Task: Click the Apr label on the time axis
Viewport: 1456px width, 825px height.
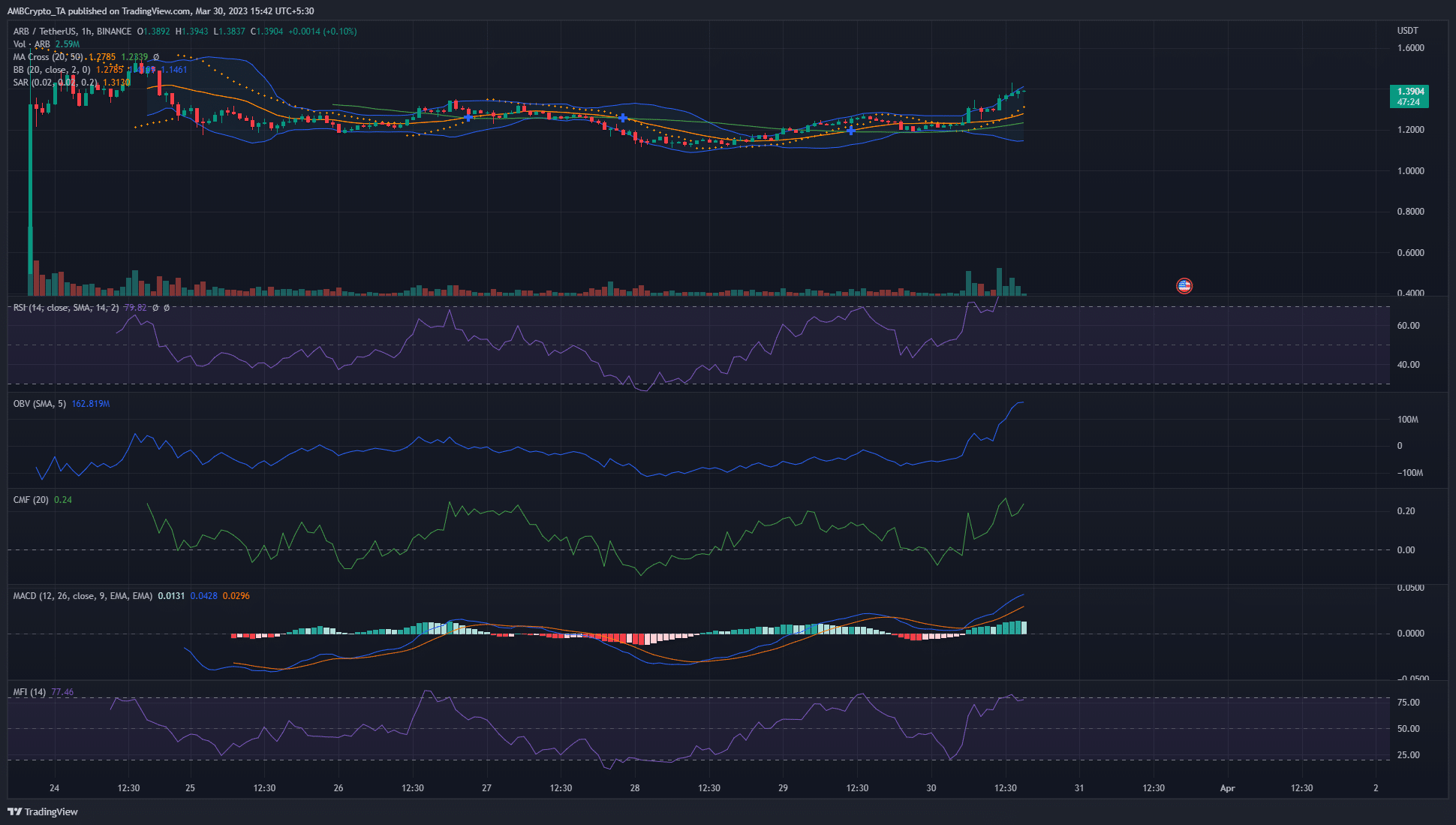Action: click(1228, 788)
